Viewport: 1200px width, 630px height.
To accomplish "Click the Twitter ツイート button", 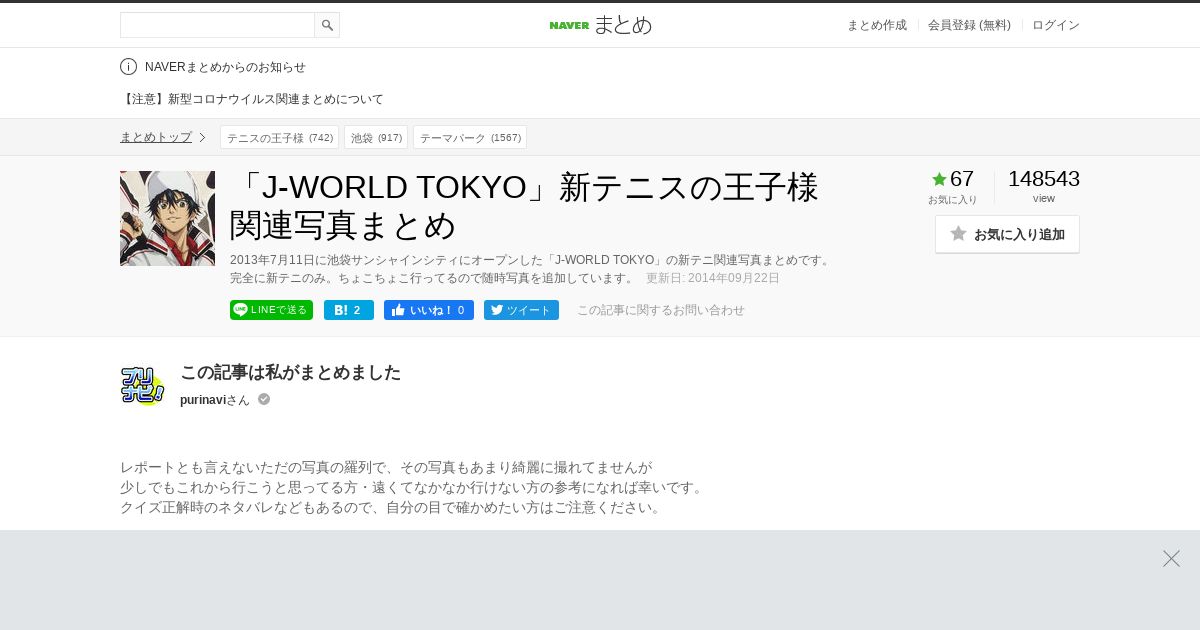I will coord(521,310).
